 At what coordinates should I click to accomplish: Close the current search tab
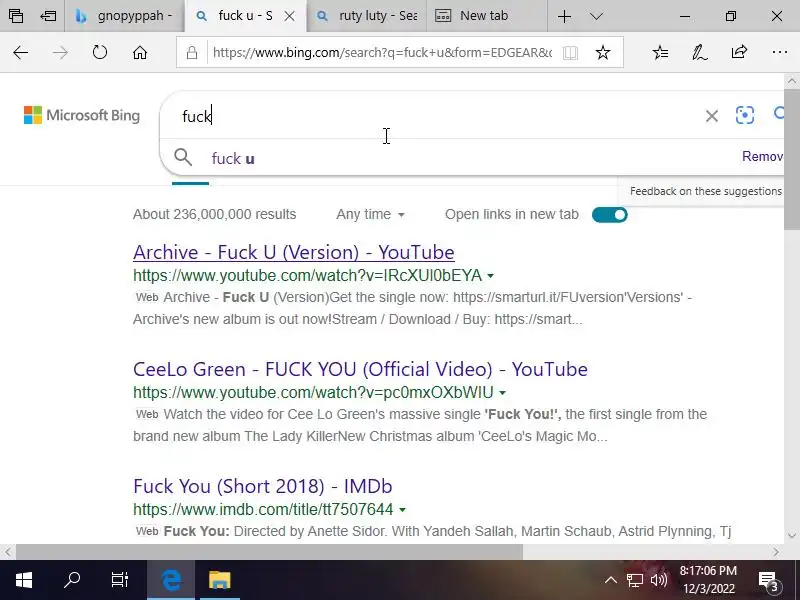[x=289, y=16]
